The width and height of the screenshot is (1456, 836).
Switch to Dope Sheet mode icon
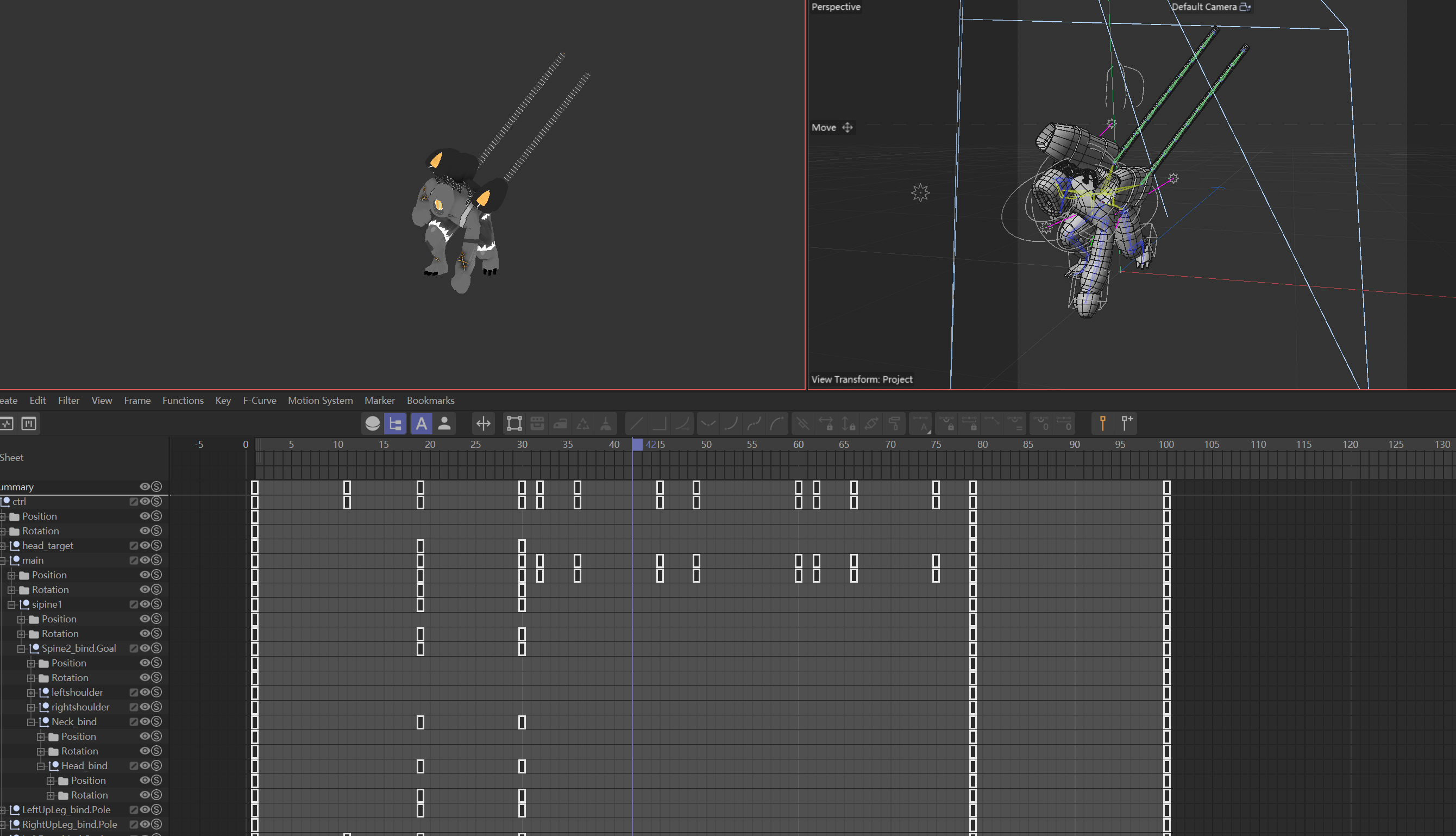pyautogui.click(x=29, y=424)
